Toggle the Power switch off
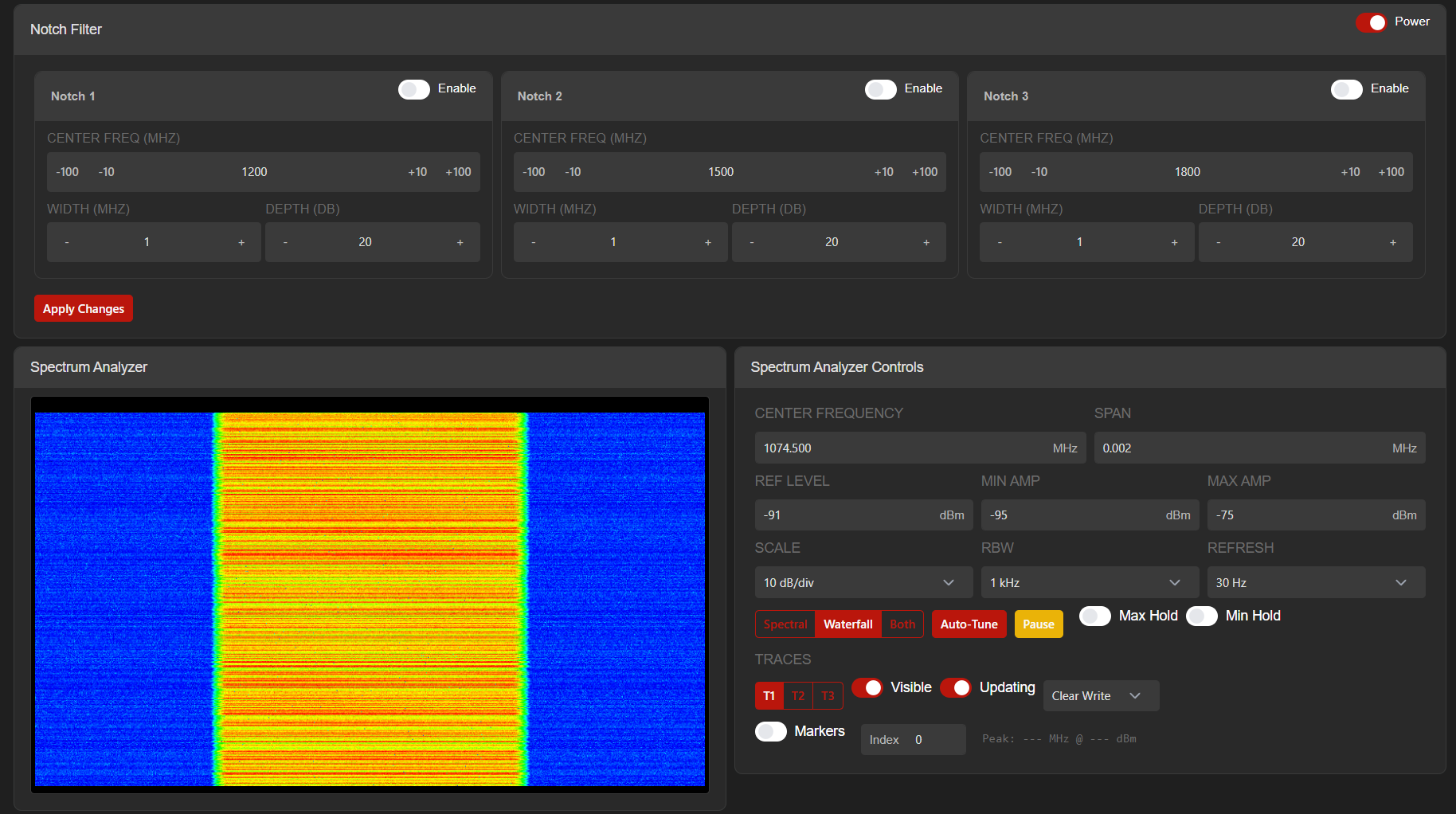 1372,22
